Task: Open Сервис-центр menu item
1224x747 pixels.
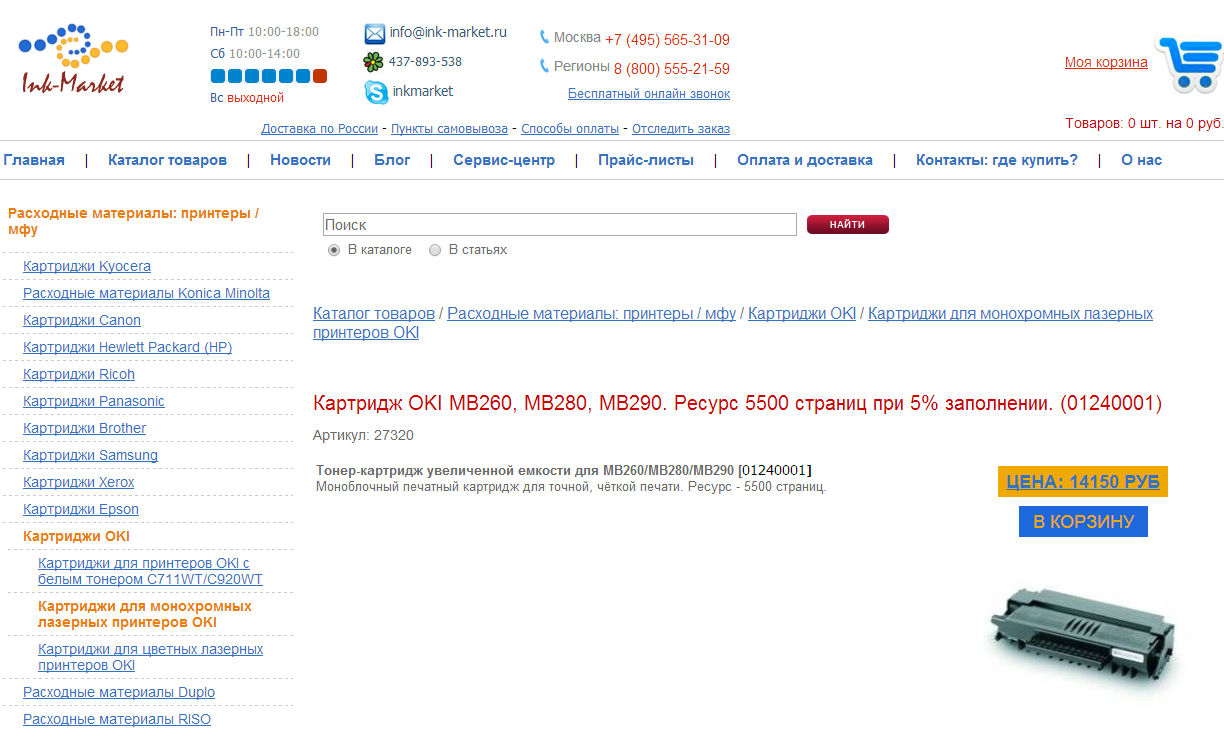Action: tap(504, 160)
